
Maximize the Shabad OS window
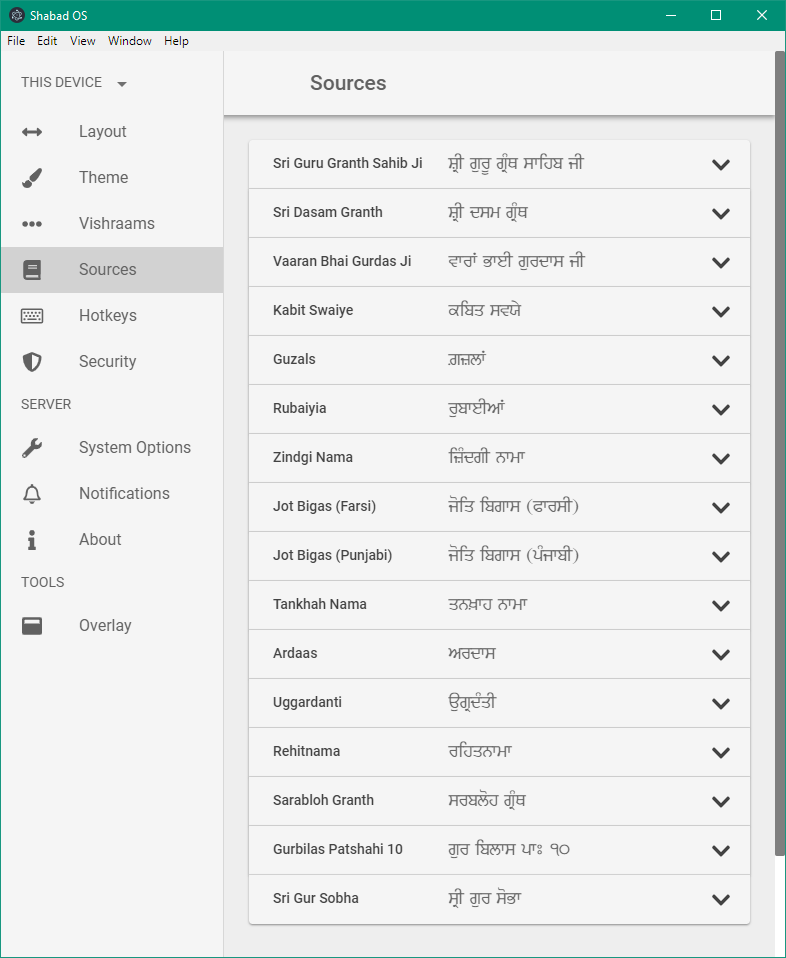point(716,15)
